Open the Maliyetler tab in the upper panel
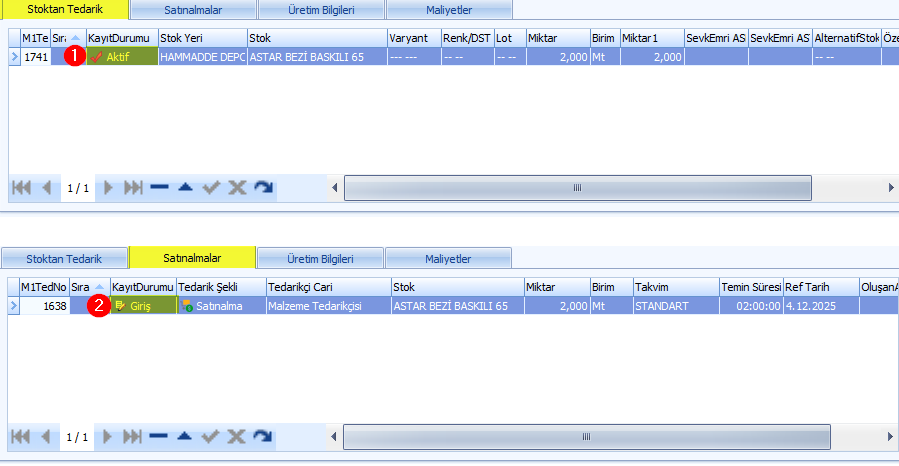The height and width of the screenshot is (466, 899). click(448, 10)
